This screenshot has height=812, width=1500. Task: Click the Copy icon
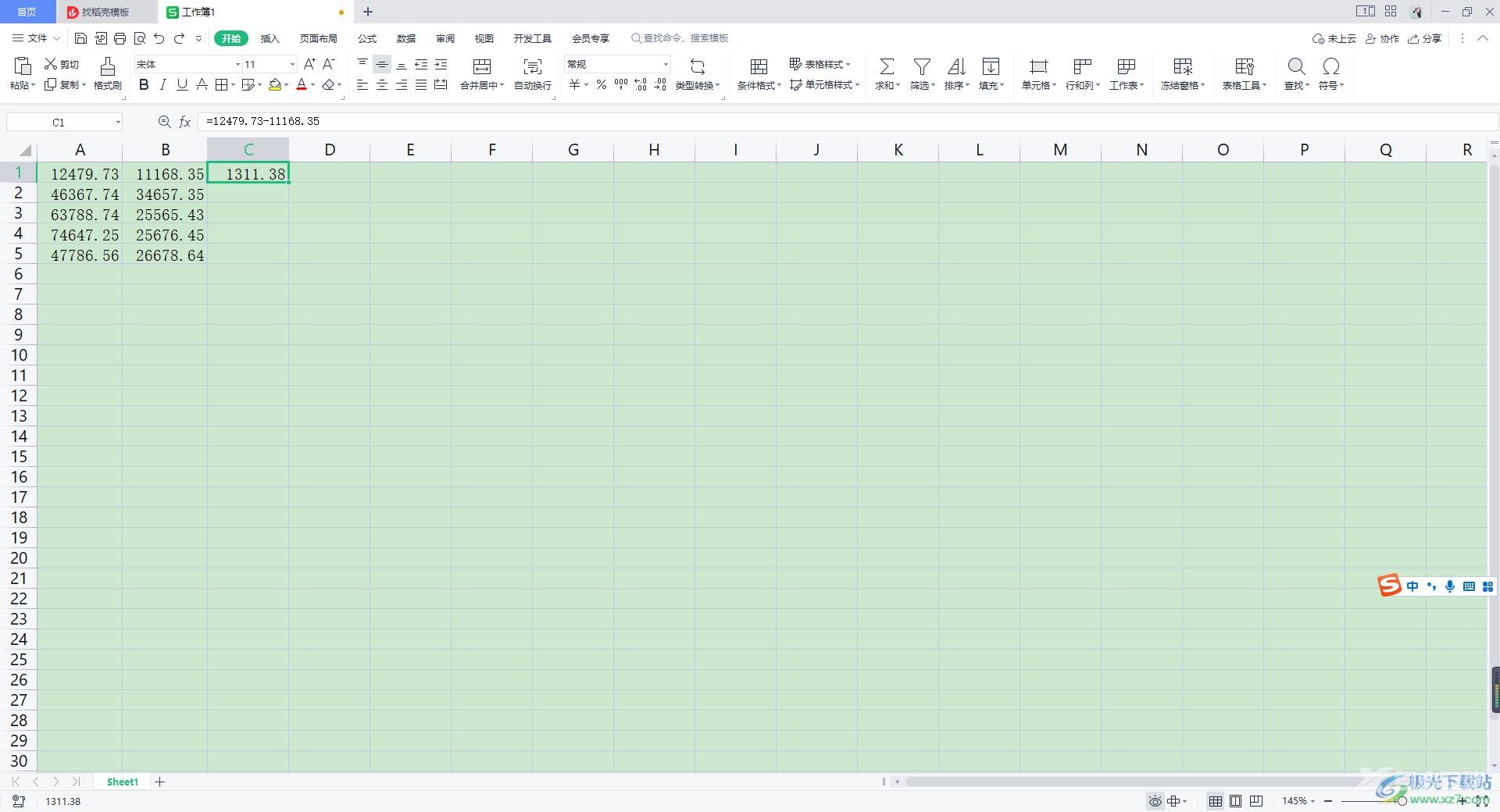(x=51, y=84)
